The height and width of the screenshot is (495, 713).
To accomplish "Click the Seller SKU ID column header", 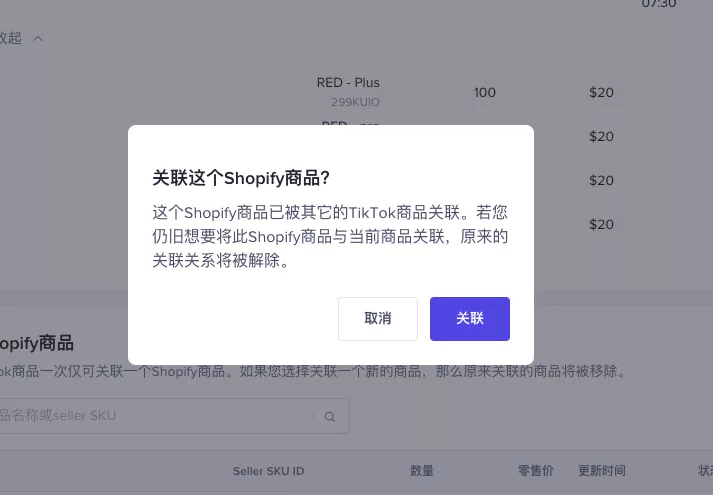I will [x=268, y=471].
